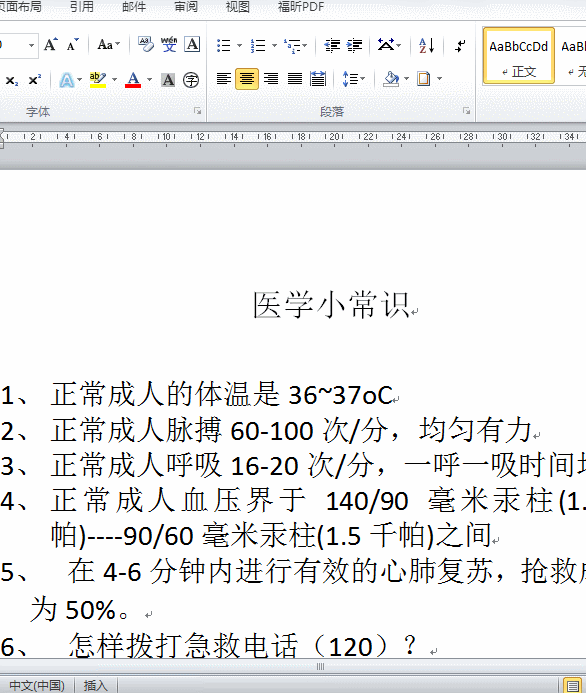
Task: Toggle subscript formatting
Action: click(11, 80)
